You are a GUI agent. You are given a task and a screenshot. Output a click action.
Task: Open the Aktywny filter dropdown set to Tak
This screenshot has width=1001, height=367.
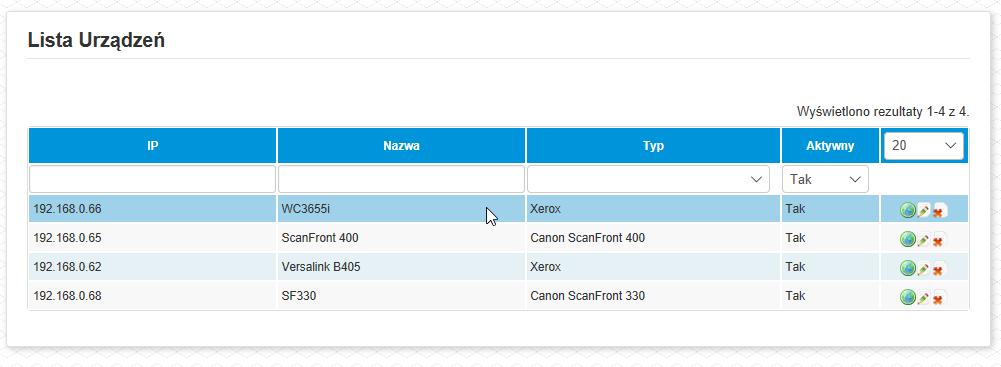(825, 179)
